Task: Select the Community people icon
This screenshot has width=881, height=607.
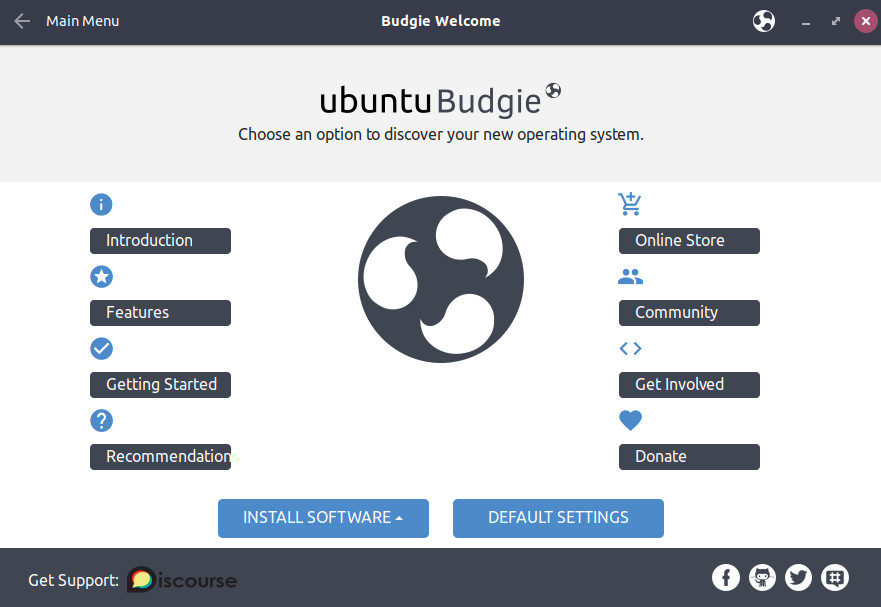Action: [x=630, y=276]
